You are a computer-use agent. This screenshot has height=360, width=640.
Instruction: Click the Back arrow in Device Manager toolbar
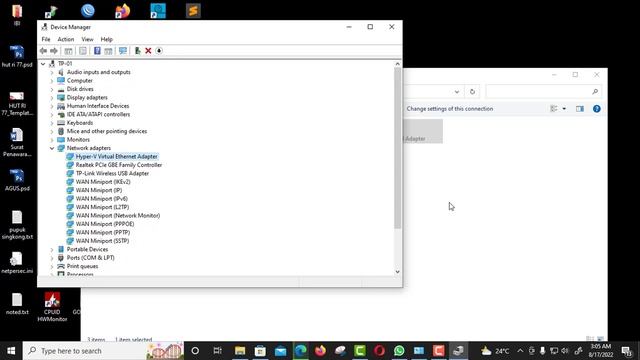[43, 51]
